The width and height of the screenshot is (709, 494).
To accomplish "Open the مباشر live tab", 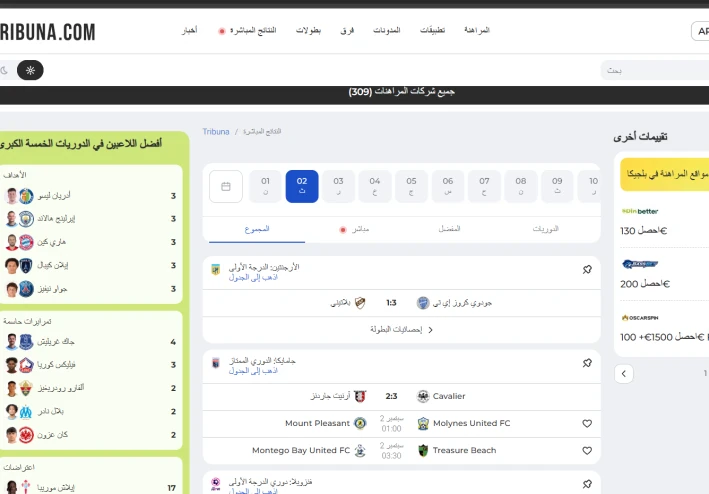I will [354, 229].
